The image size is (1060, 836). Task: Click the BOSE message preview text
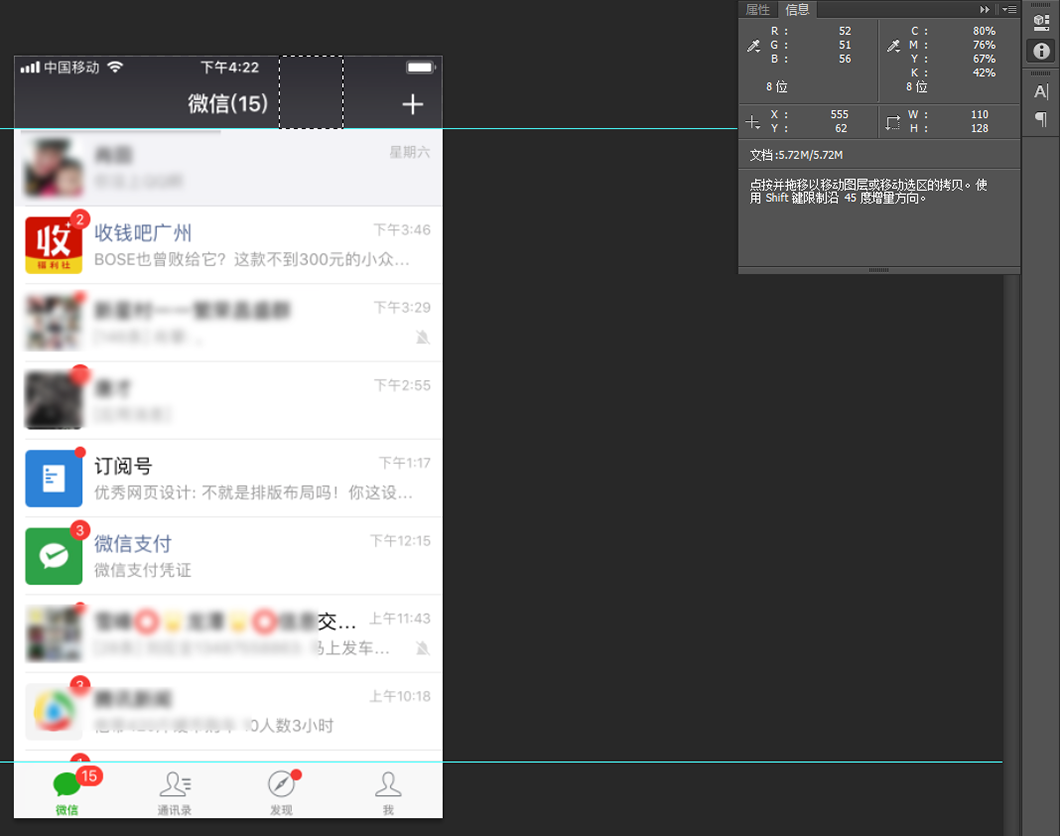click(251, 260)
